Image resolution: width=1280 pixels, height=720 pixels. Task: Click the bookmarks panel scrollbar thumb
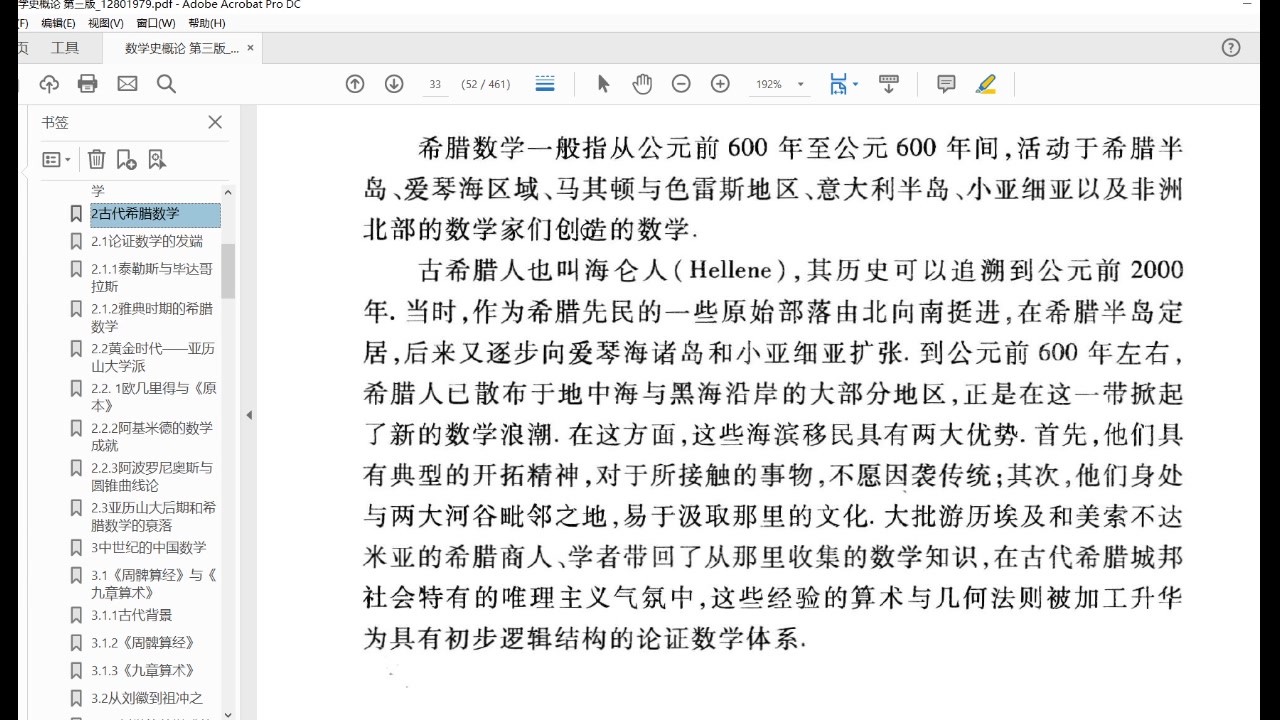click(228, 270)
